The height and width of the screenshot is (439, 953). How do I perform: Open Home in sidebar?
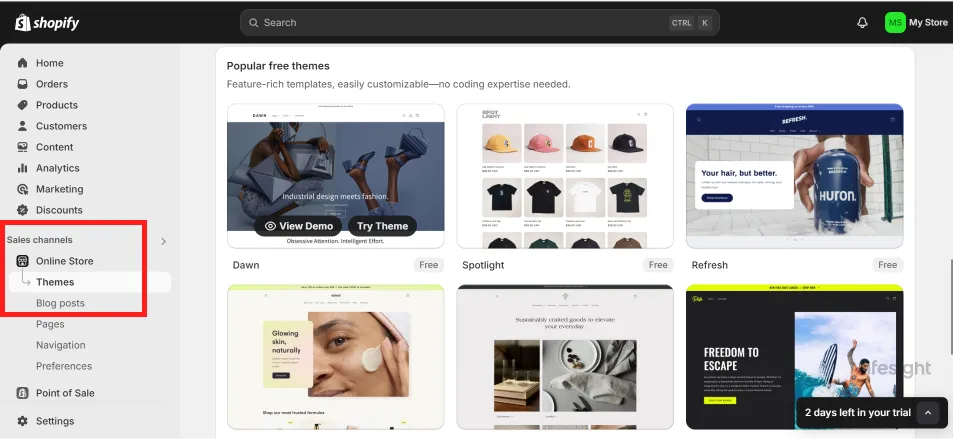point(49,63)
